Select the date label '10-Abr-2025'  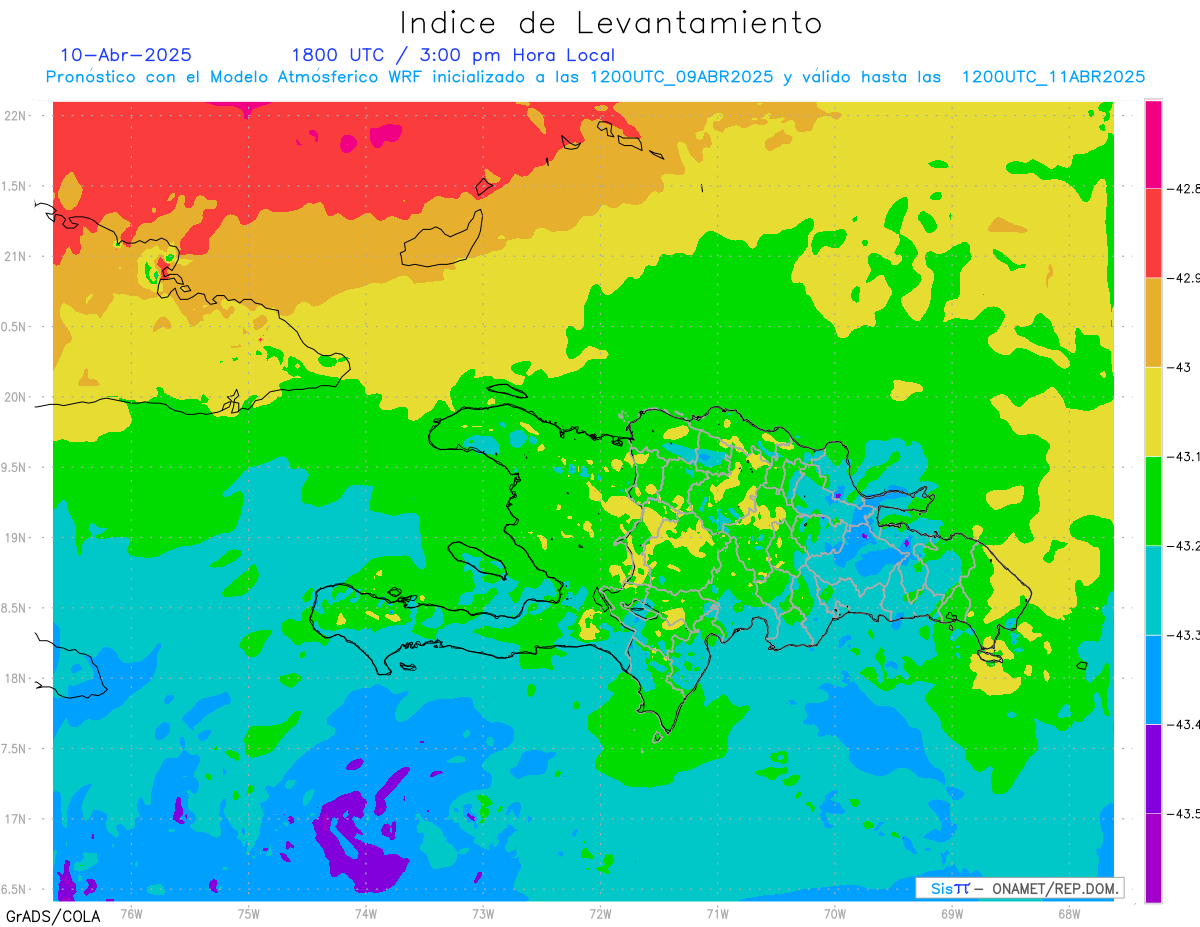click(x=126, y=55)
